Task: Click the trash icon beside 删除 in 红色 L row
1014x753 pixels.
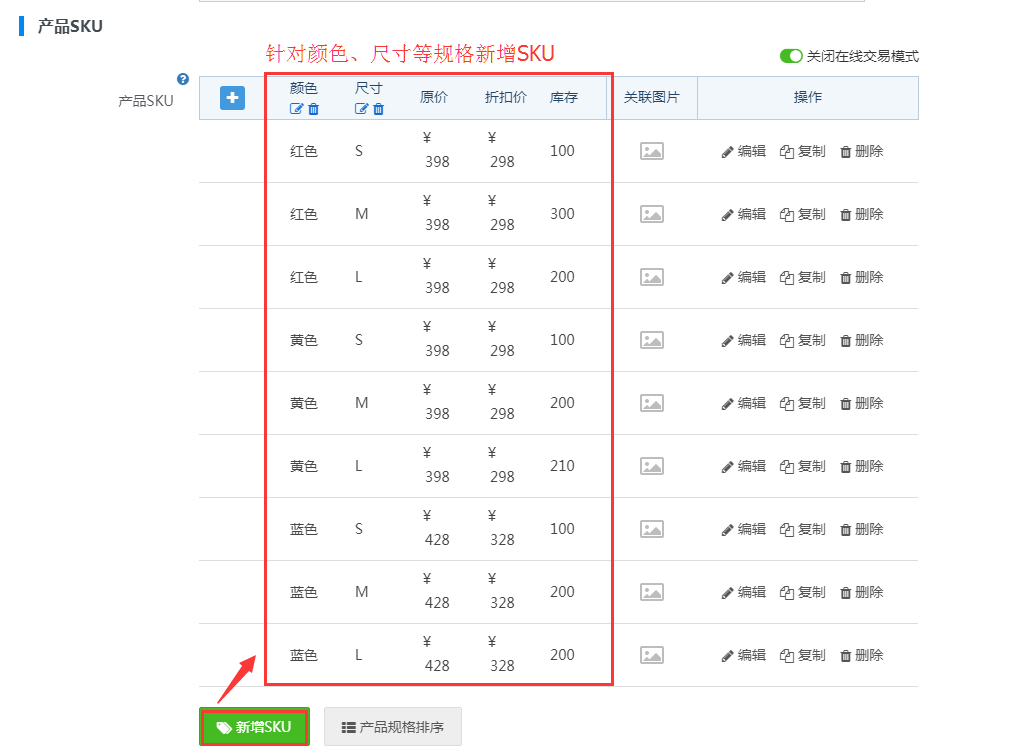Action: point(845,277)
